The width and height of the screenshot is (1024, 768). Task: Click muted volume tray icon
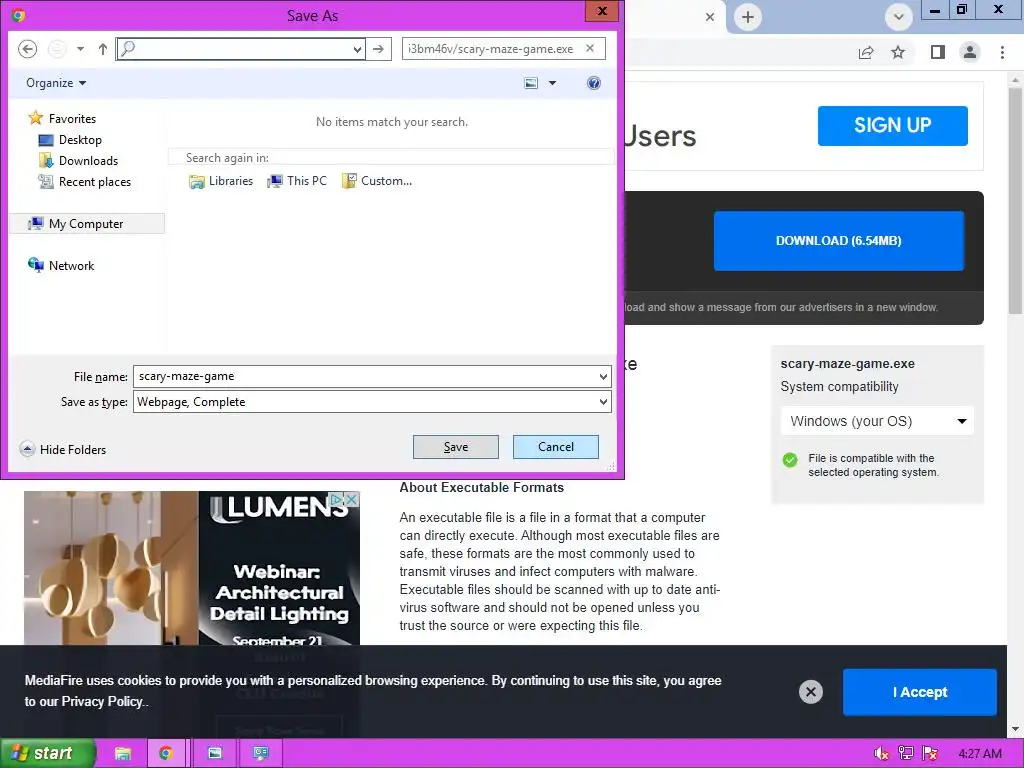(881, 754)
